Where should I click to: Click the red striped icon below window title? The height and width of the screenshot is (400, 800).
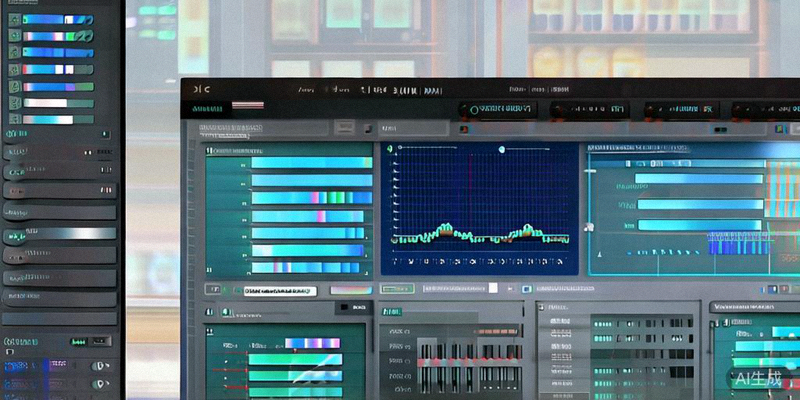pyautogui.click(x=248, y=105)
